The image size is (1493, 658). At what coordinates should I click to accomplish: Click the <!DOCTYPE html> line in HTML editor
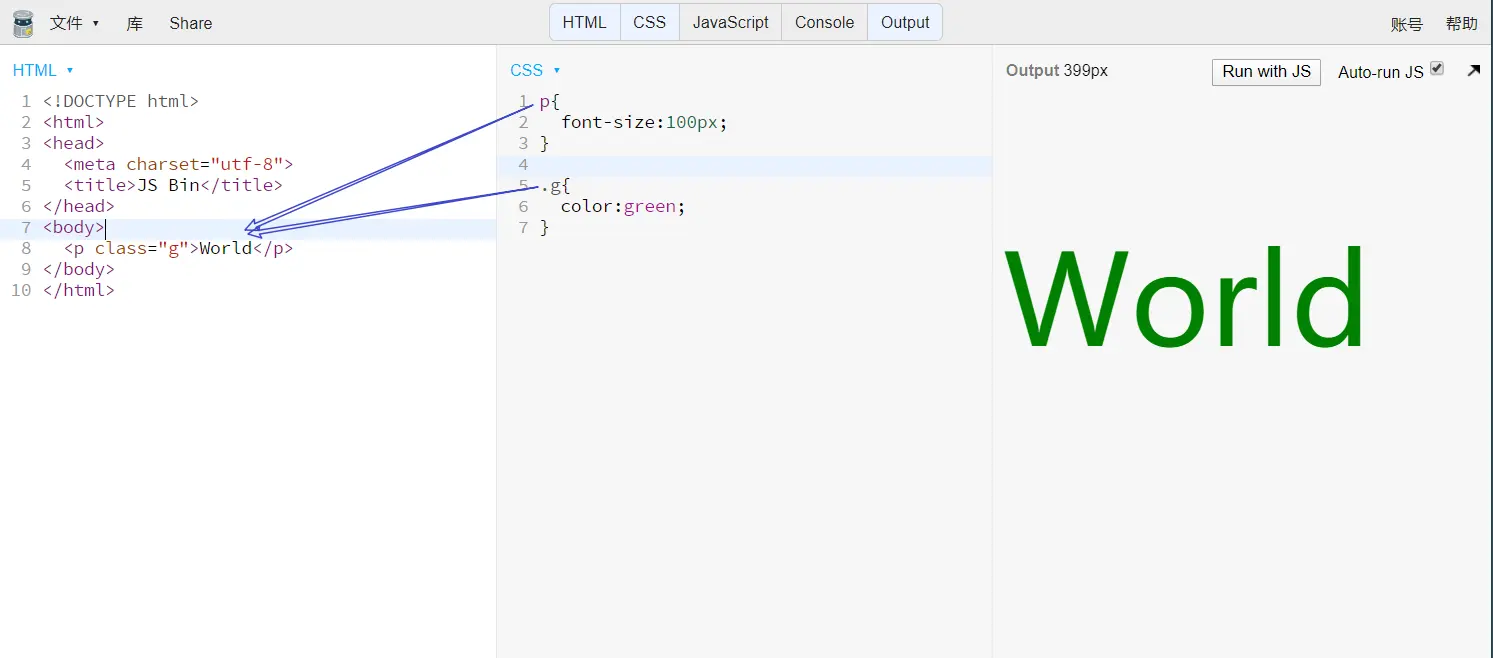tap(121, 101)
